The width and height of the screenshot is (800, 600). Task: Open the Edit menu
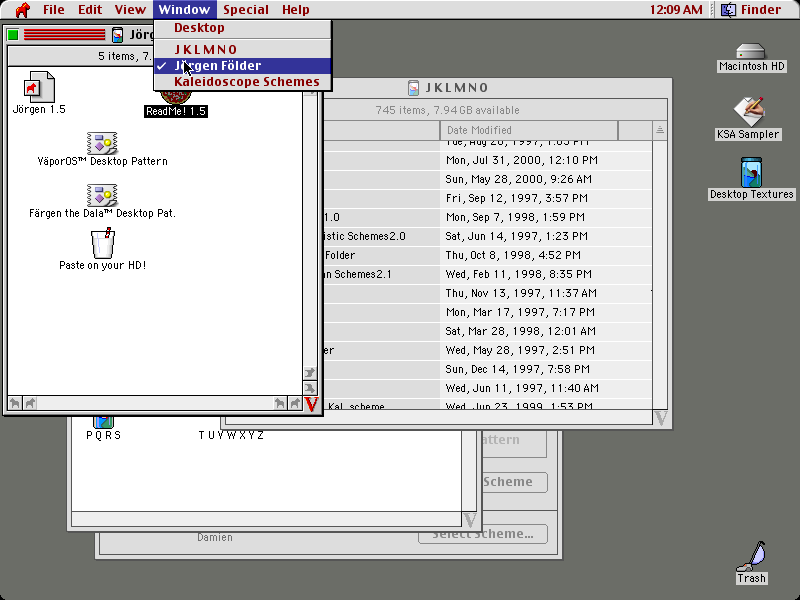pos(90,10)
